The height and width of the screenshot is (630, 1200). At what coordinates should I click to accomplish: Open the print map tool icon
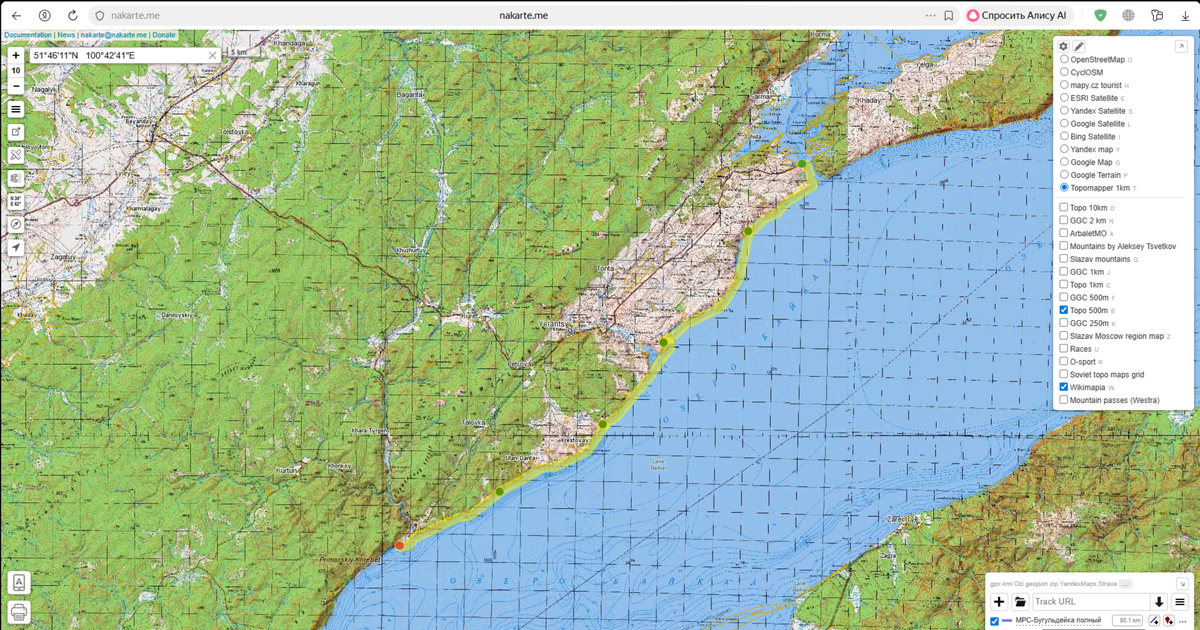pos(19,612)
